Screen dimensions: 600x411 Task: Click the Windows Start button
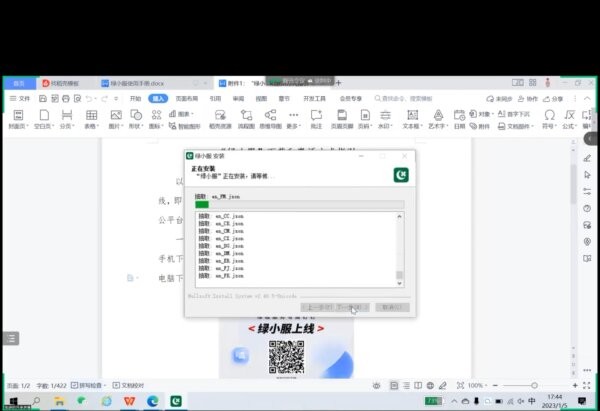click(x=13, y=401)
